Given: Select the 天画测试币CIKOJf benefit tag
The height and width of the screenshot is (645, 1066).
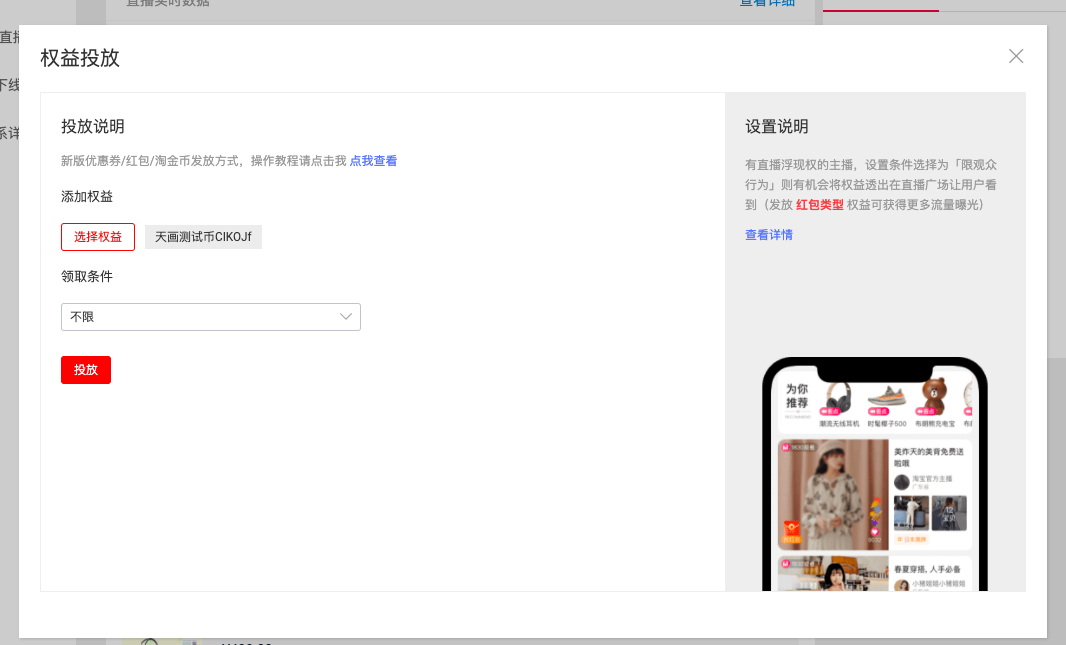Looking at the screenshot, I should pyautogui.click(x=203, y=237).
